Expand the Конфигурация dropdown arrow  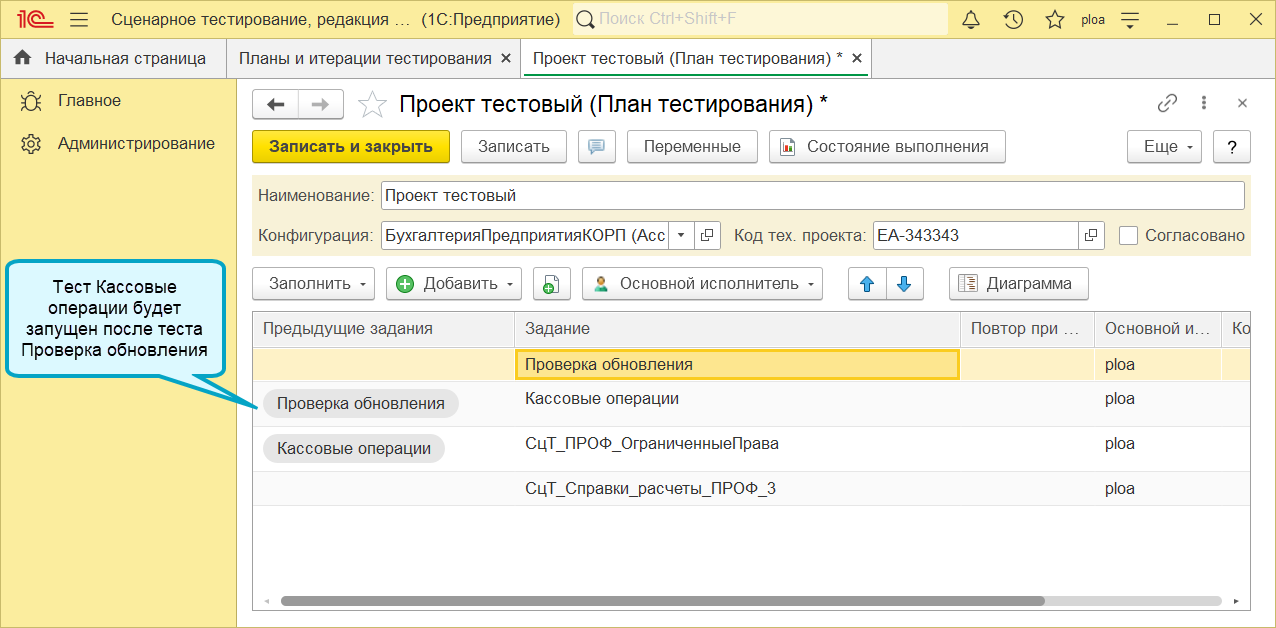(680, 236)
